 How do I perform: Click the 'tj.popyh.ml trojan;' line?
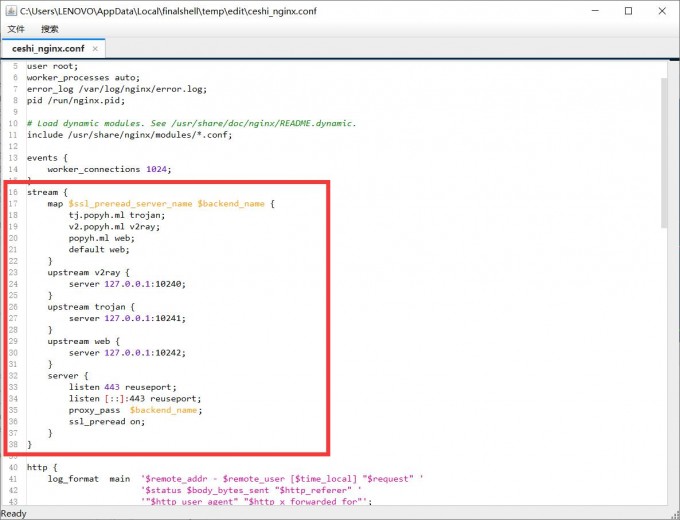click(x=117, y=215)
